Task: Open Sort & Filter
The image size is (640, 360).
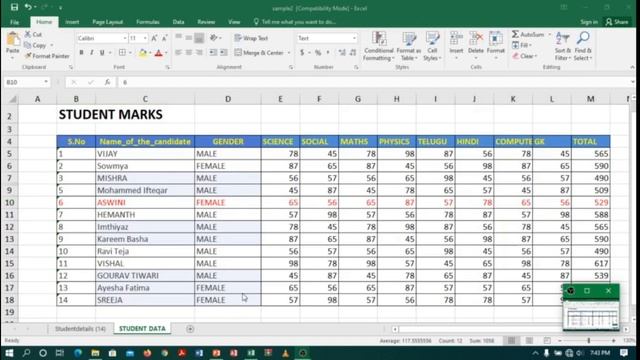Action: click(563, 46)
